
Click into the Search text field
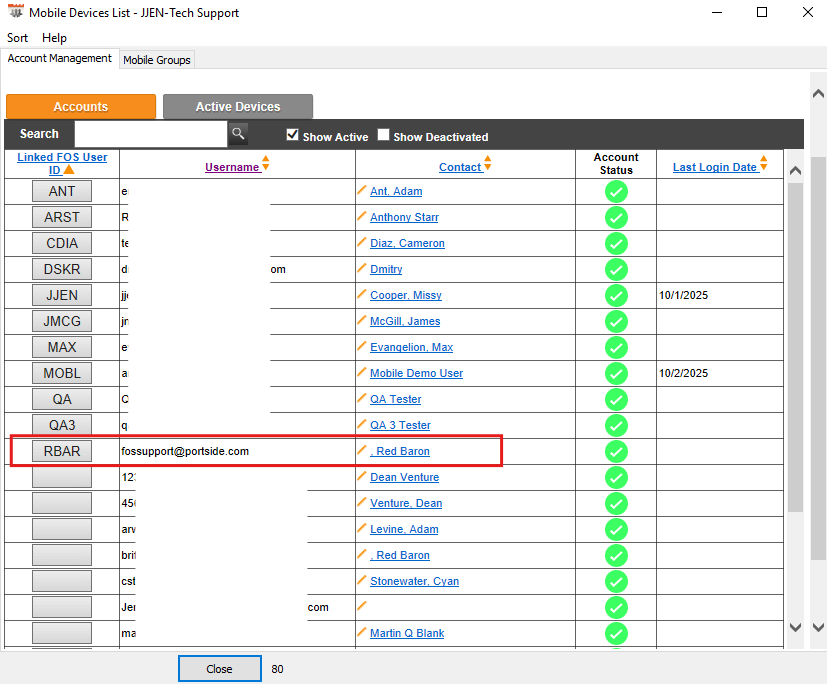(150, 134)
